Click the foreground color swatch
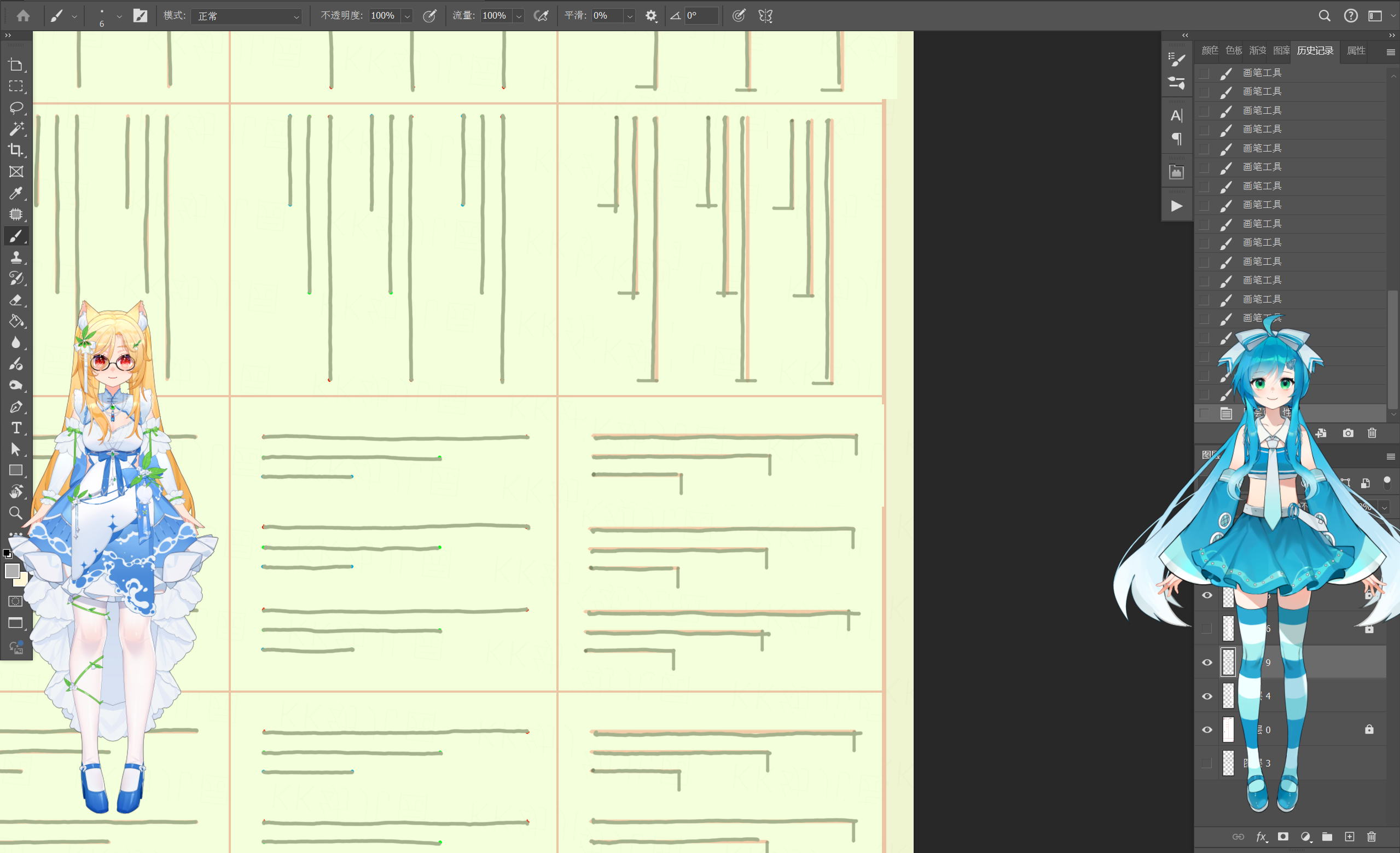Image resolution: width=1400 pixels, height=853 pixels. coord(12,571)
